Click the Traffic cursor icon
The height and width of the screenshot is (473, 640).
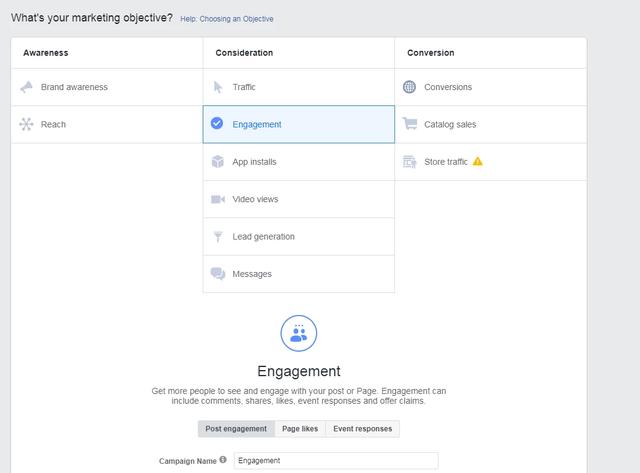pyautogui.click(x=217, y=87)
